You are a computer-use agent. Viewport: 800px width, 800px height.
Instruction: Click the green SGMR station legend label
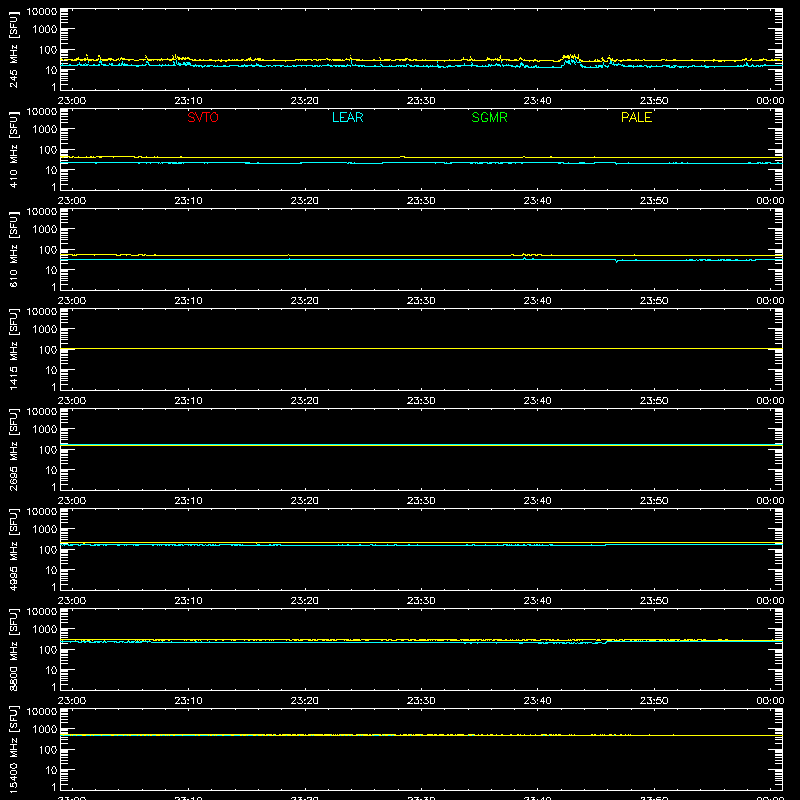click(489, 117)
